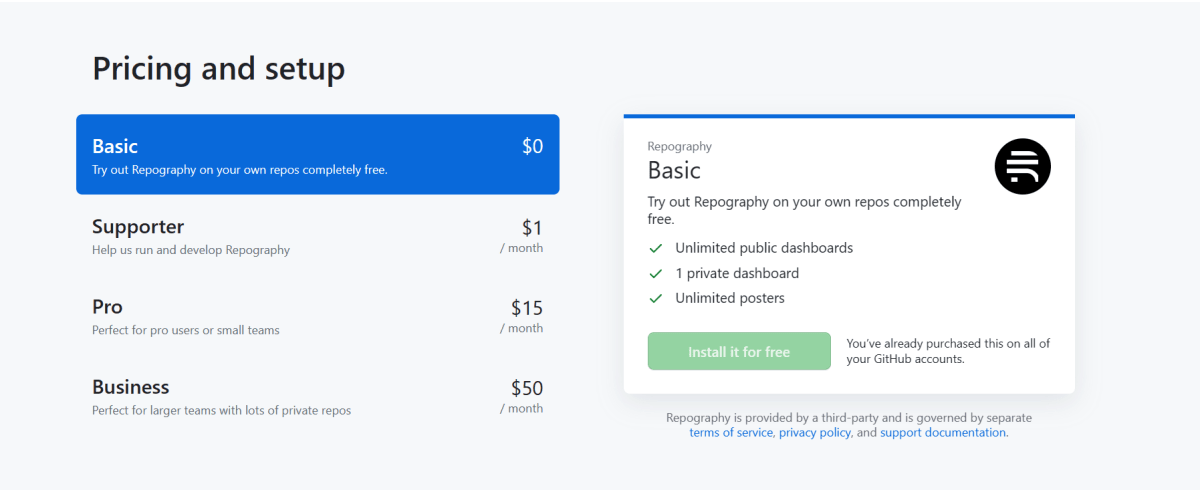Image resolution: width=1200 pixels, height=490 pixels.
Task: Click the Basic title in details card
Action: [x=674, y=170]
